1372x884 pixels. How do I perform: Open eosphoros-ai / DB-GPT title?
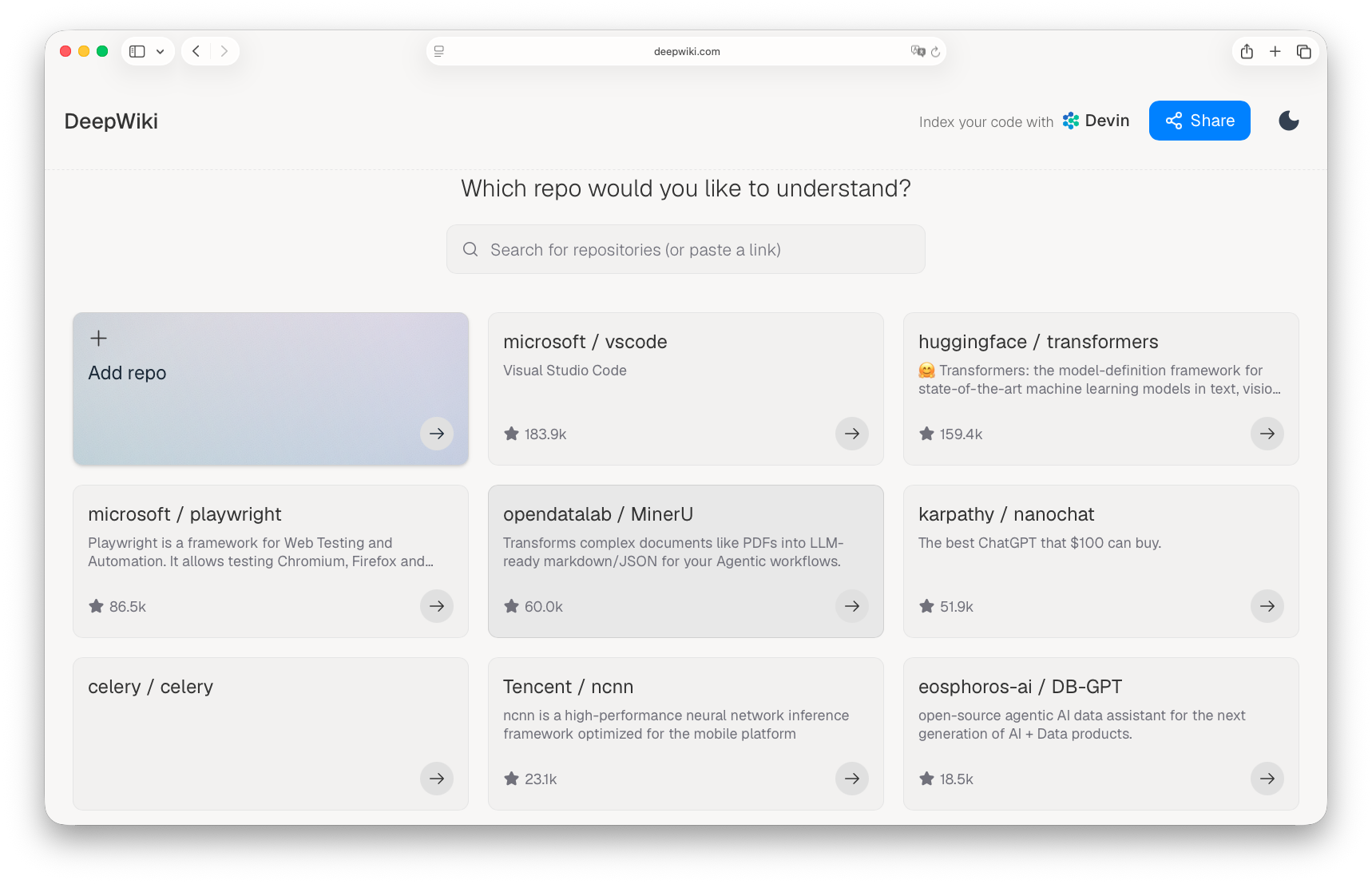[x=1020, y=687]
